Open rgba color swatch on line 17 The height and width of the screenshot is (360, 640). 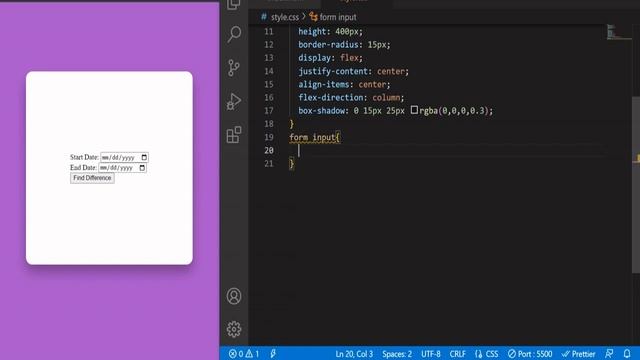(x=414, y=110)
